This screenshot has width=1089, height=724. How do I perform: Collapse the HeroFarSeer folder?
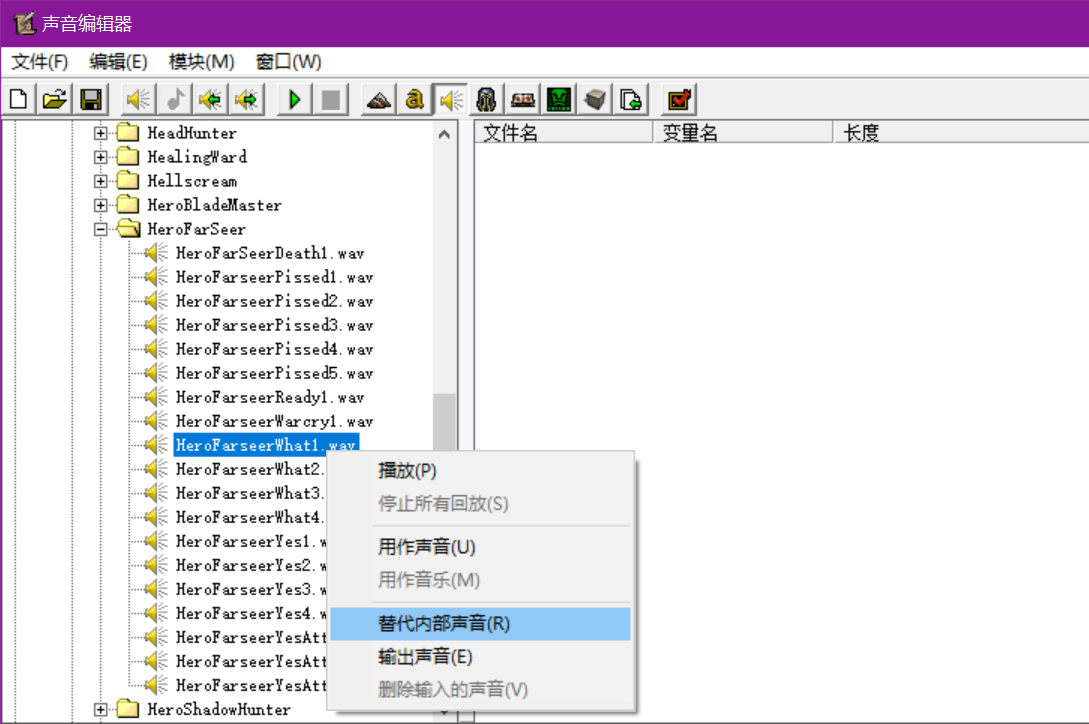click(100, 229)
